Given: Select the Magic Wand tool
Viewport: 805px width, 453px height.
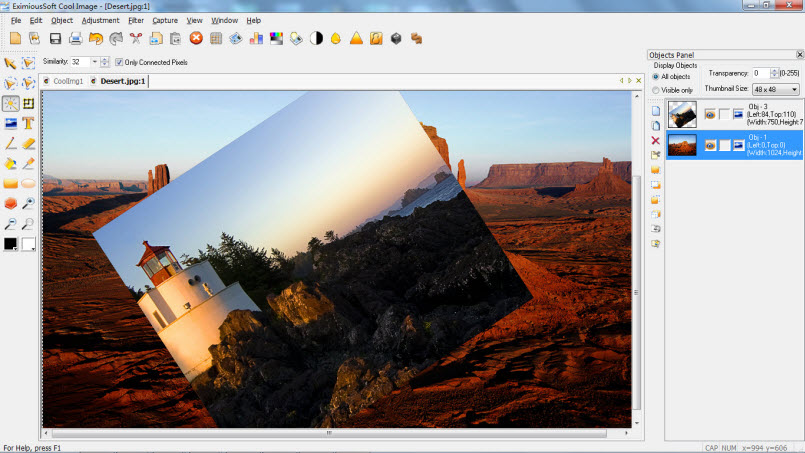Looking at the screenshot, I should pyautogui.click(x=10, y=103).
